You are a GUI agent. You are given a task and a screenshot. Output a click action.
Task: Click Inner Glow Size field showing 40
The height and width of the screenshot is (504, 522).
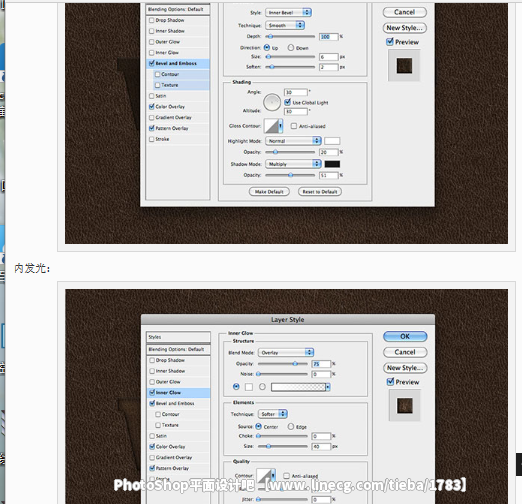[321, 446]
